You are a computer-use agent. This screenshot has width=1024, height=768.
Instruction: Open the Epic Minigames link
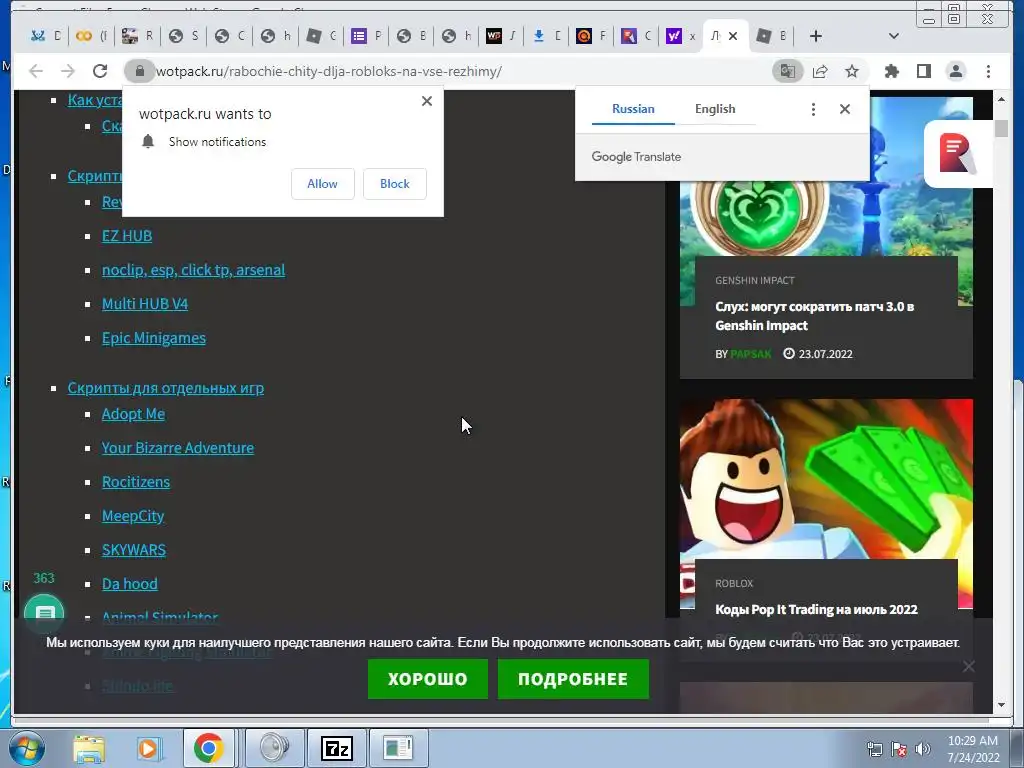click(x=153, y=338)
